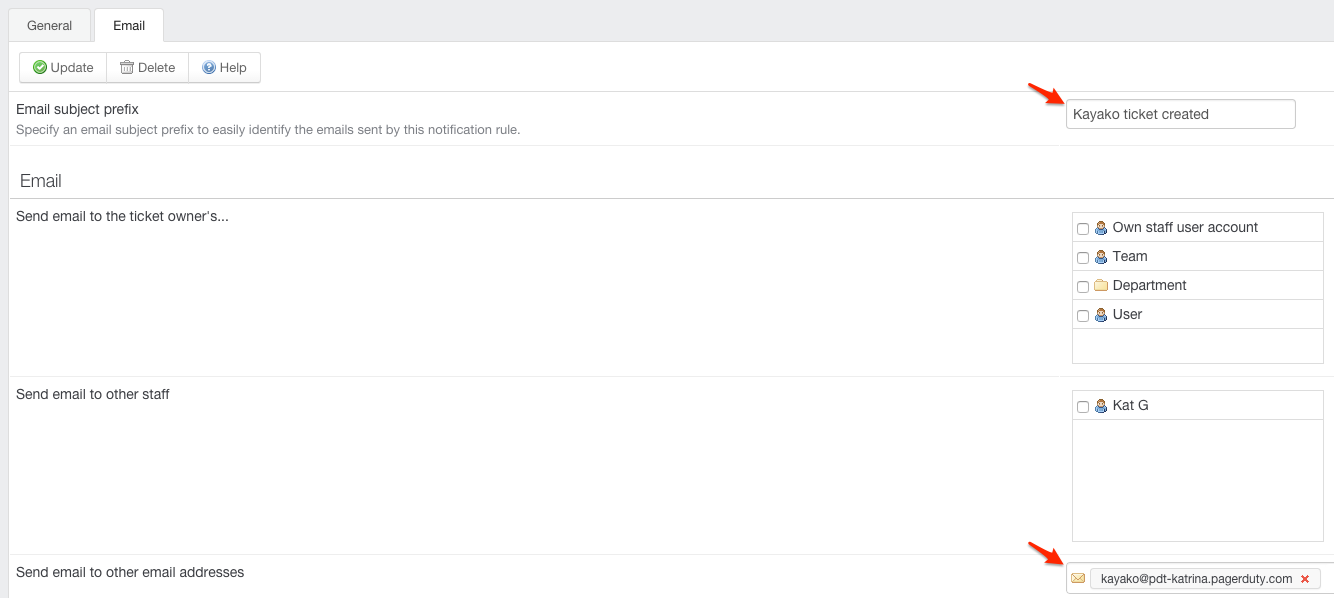Click the blue Help question icon

pos(209,68)
